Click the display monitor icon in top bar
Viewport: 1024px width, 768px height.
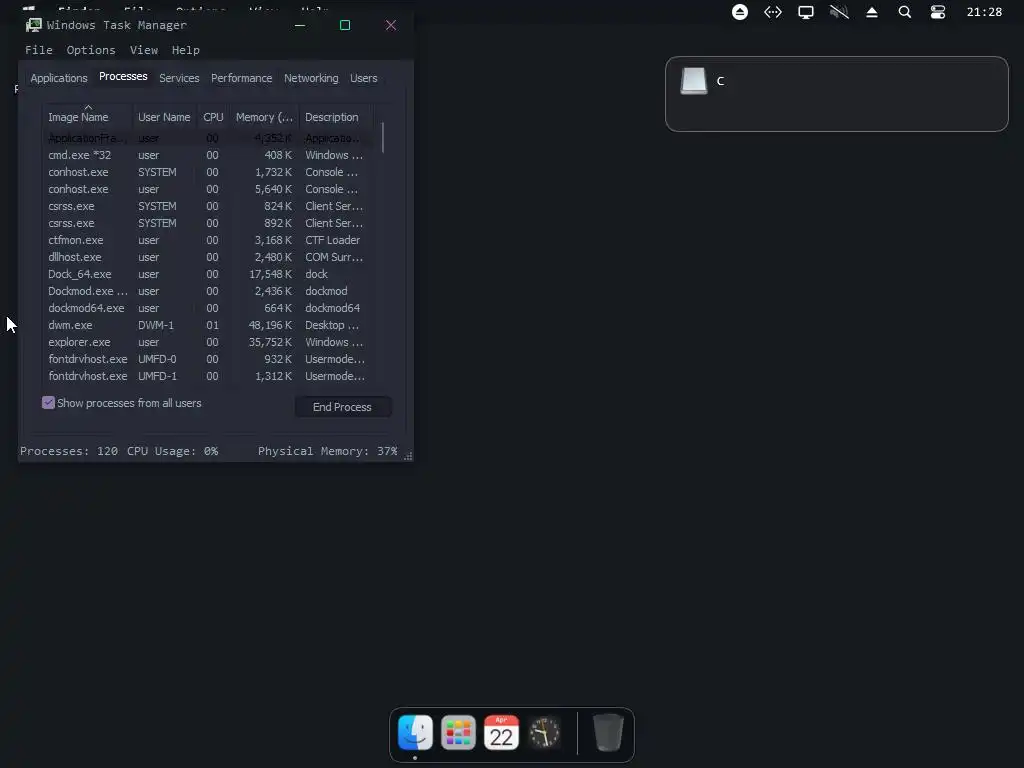click(806, 12)
